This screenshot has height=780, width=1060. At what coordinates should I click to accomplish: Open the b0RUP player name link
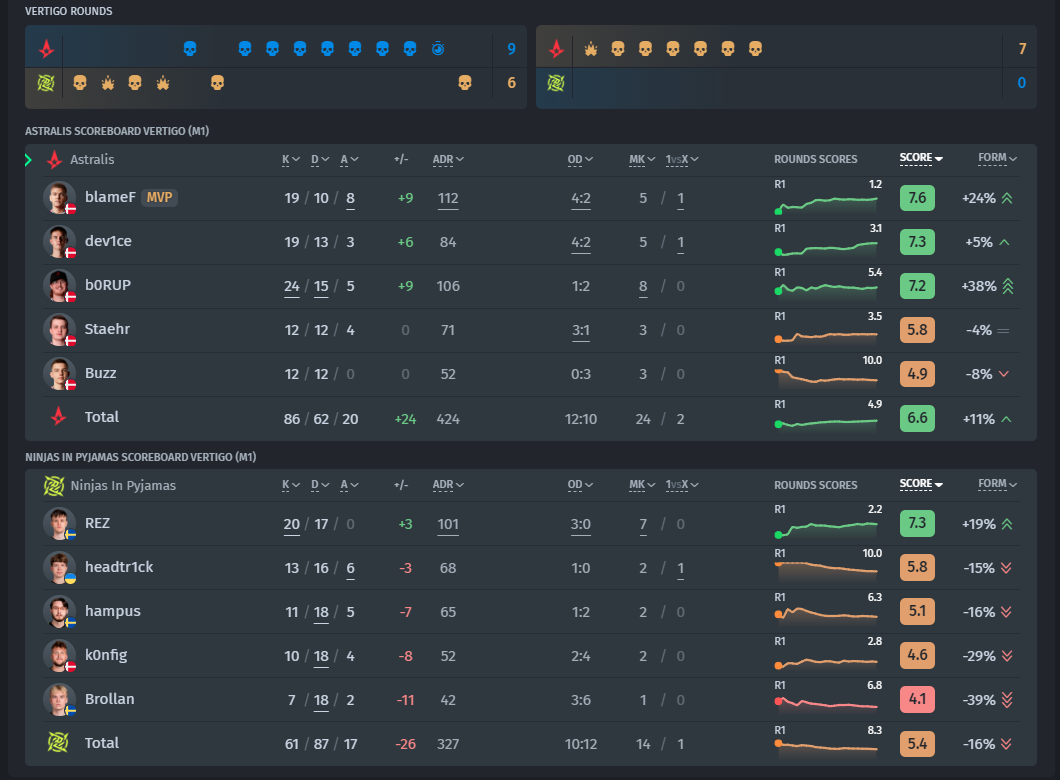click(x=107, y=285)
